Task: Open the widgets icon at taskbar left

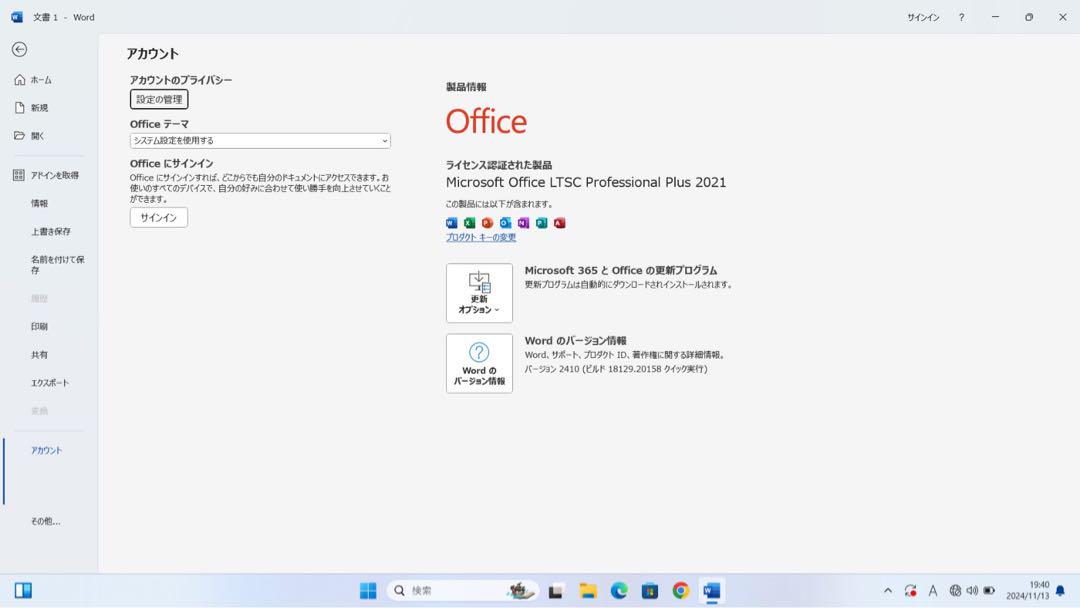Action: 23,591
